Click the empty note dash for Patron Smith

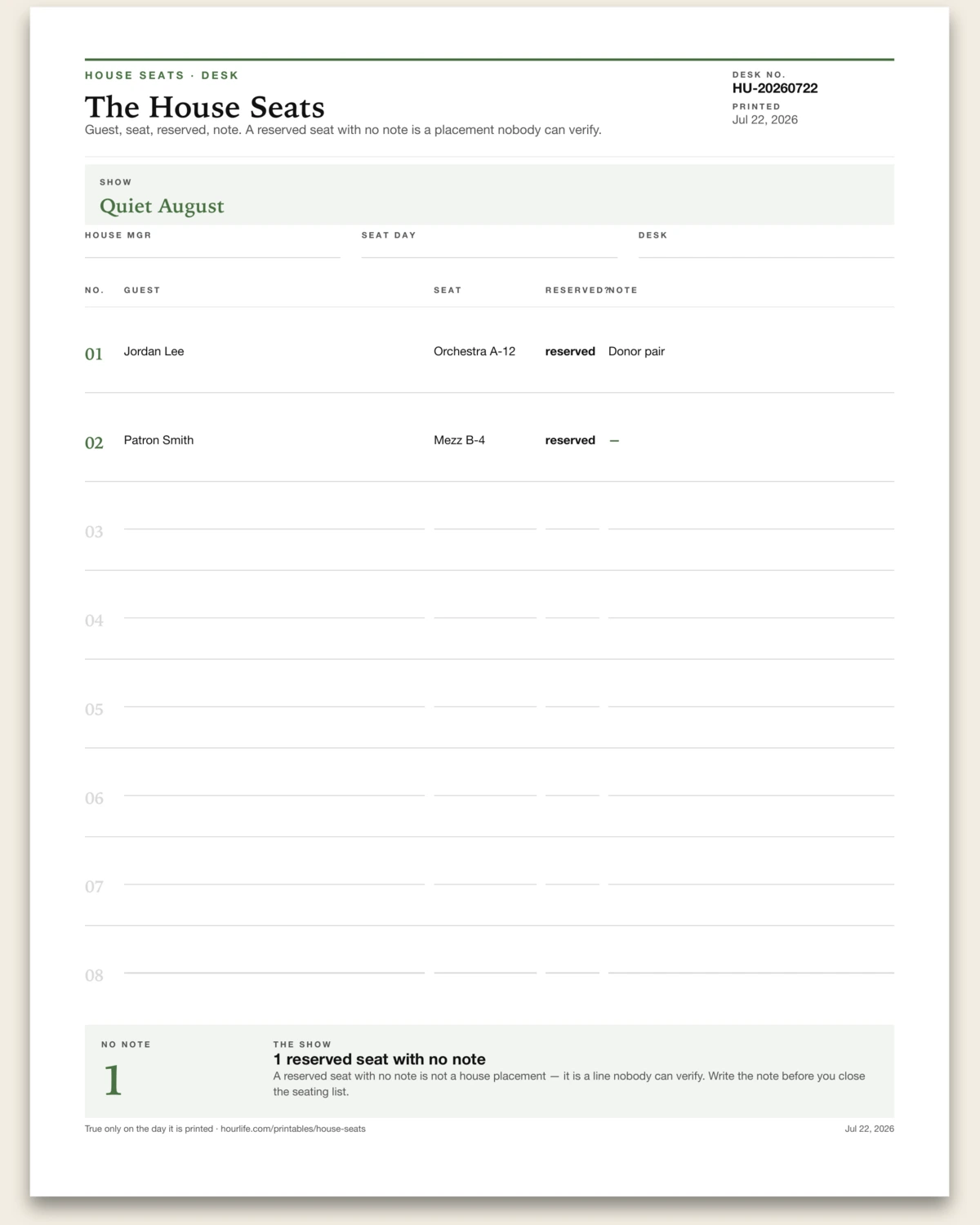[614, 440]
